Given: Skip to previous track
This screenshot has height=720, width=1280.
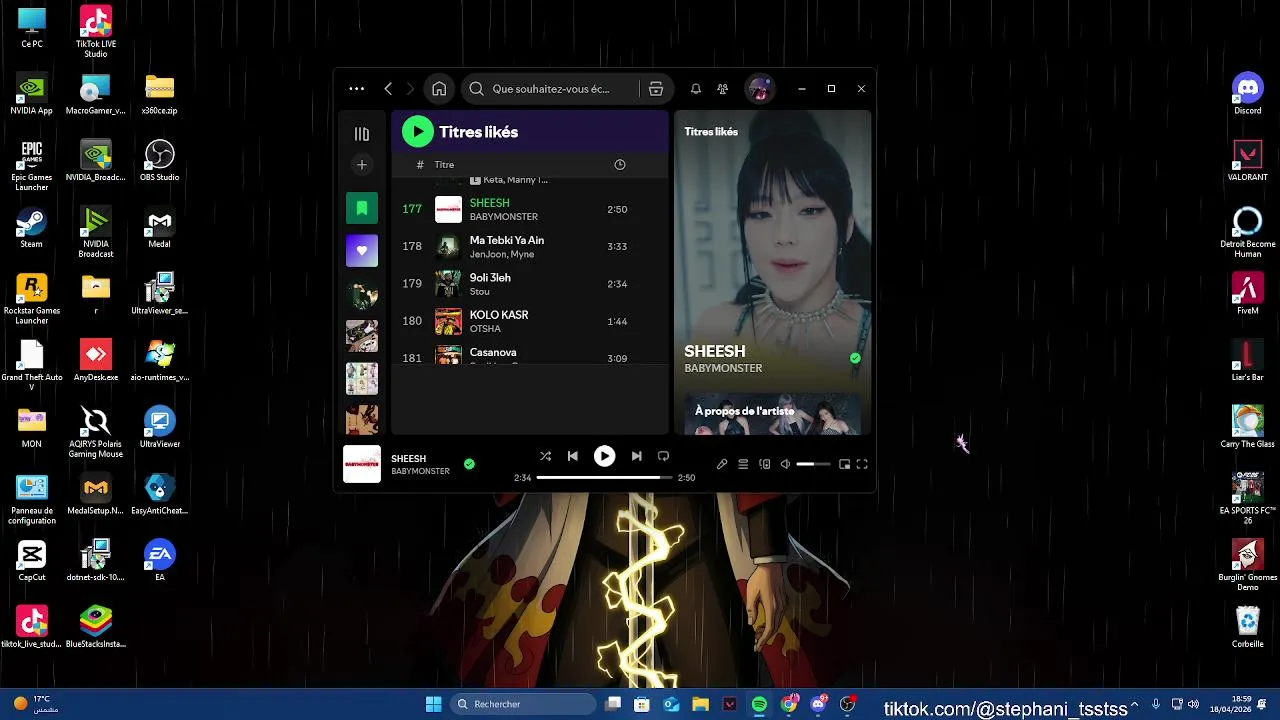Looking at the screenshot, I should tap(572, 456).
